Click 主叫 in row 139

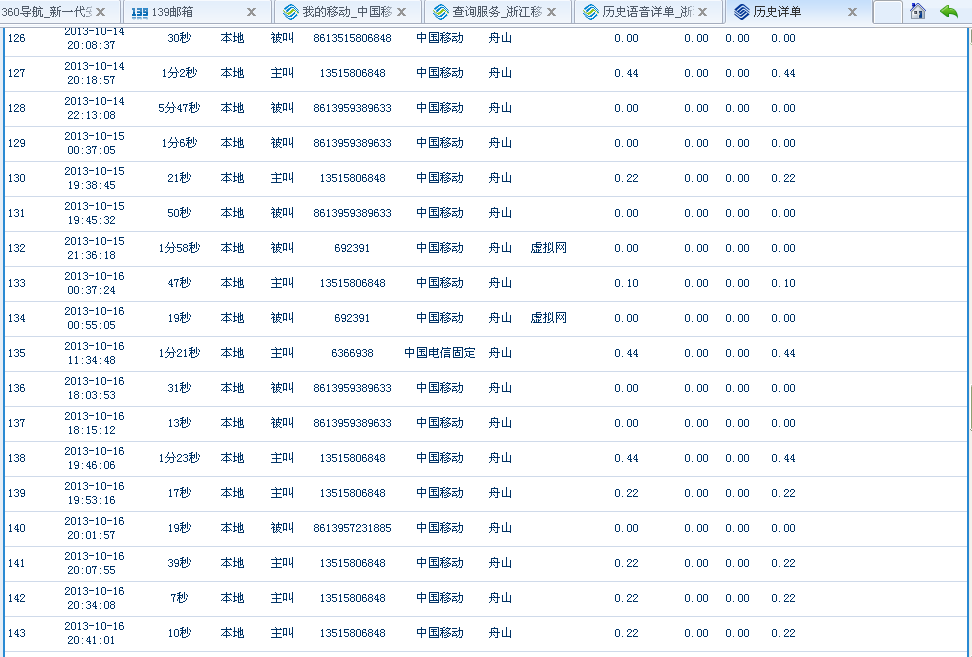[x=282, y=493]
